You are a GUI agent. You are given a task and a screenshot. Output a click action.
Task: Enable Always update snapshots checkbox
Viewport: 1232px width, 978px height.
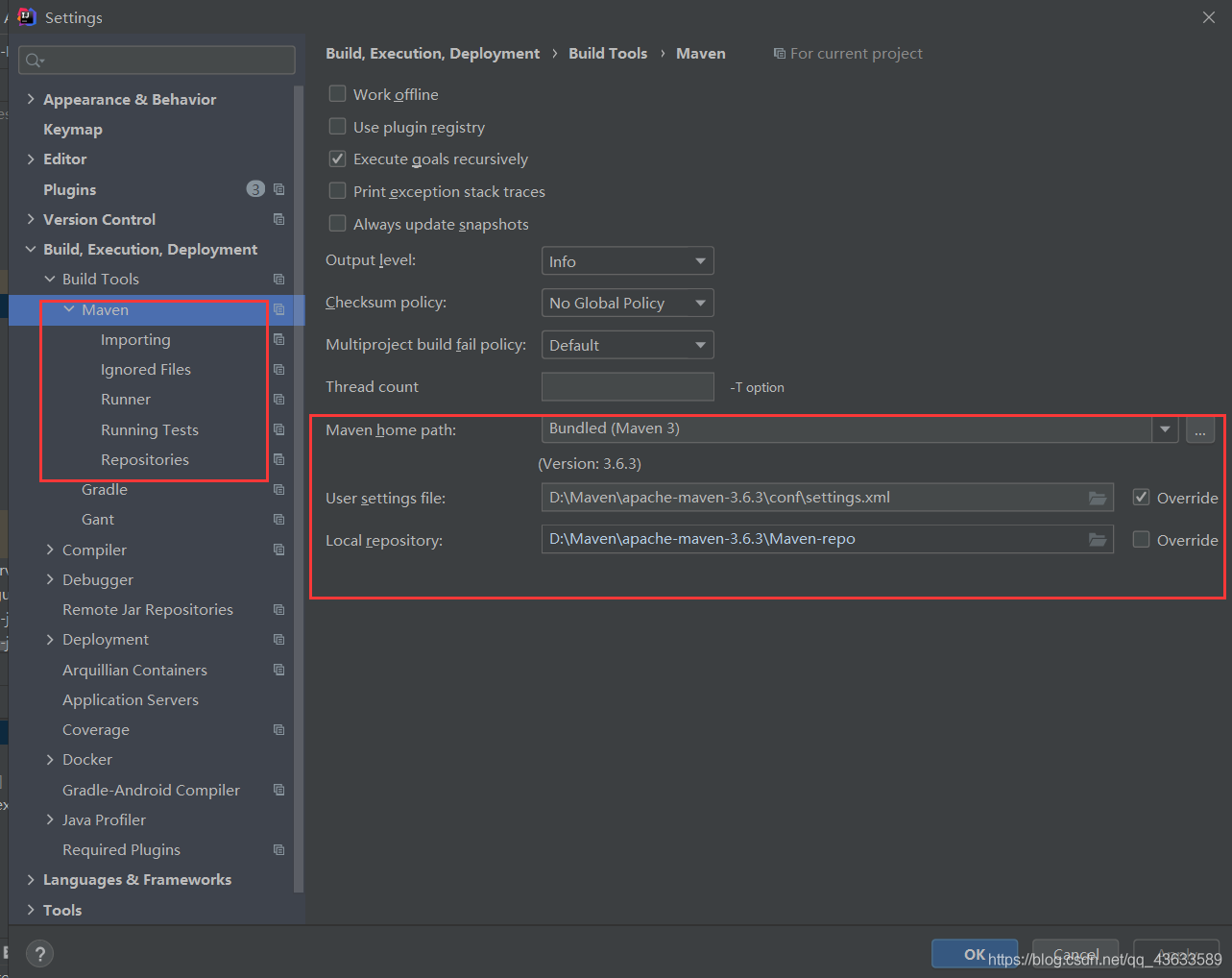point(337,224)
